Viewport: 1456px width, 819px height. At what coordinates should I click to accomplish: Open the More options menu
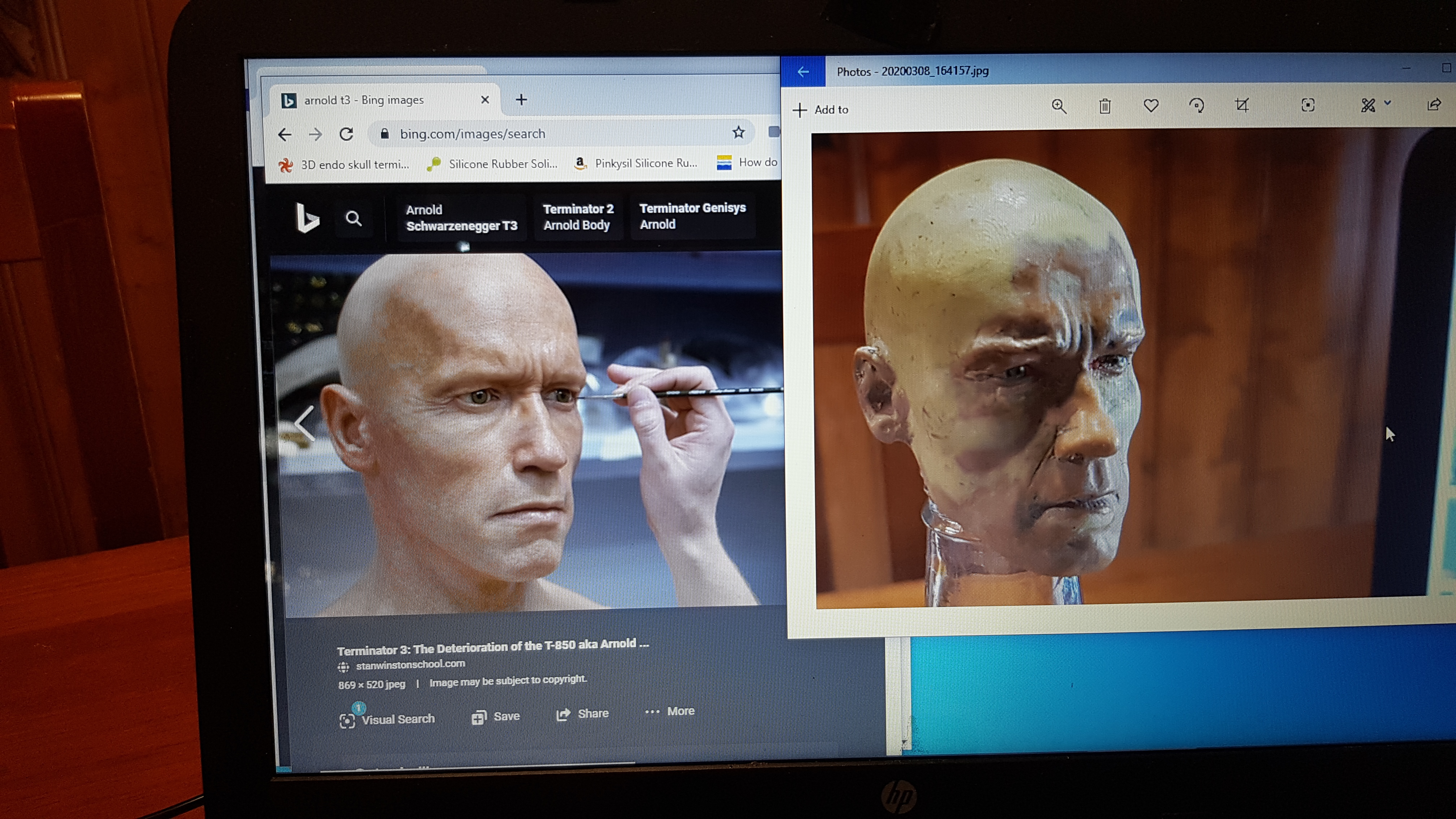[x=670, y=712]
